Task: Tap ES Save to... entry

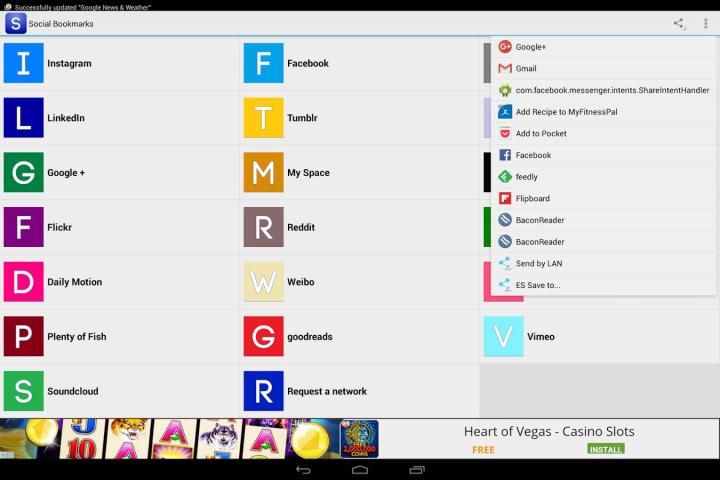Action: click(x=538, y=285)
